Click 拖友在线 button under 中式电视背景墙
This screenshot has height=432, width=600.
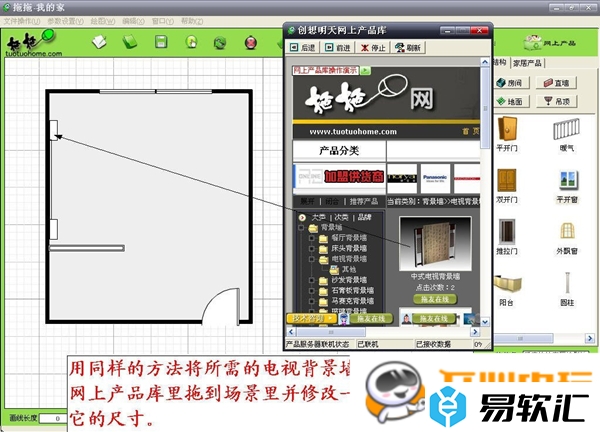pyautogui.click(x=435, y=299)
